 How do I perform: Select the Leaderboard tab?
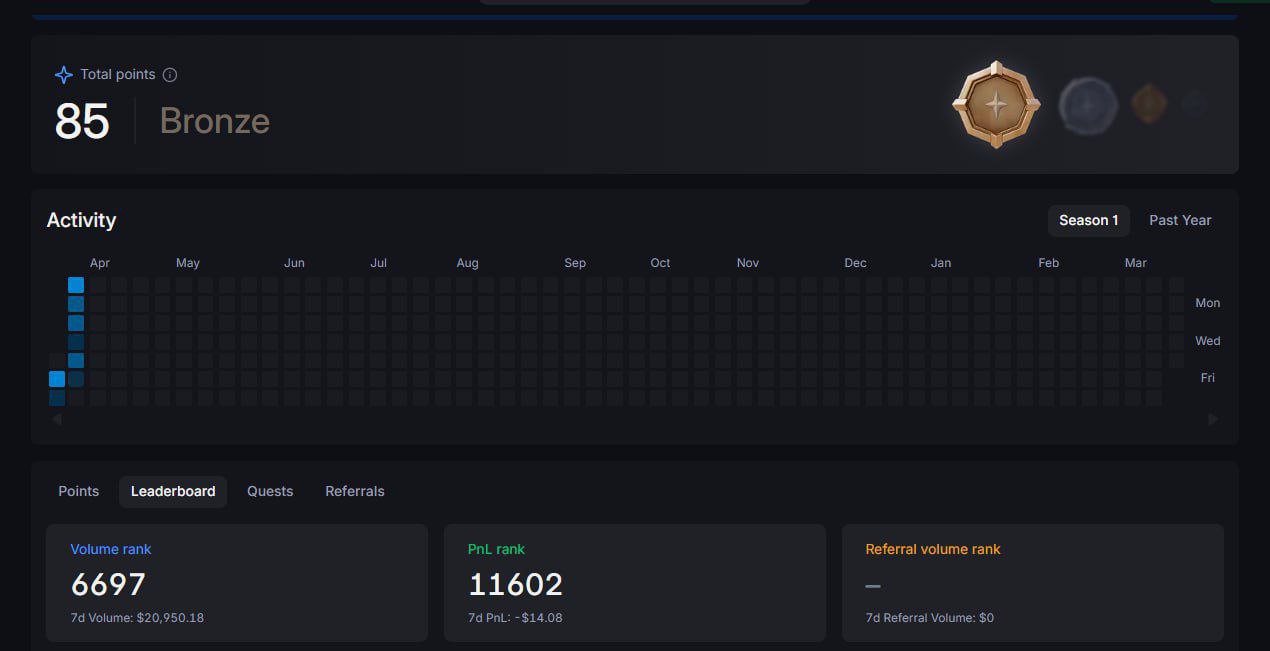click(173, 491)
